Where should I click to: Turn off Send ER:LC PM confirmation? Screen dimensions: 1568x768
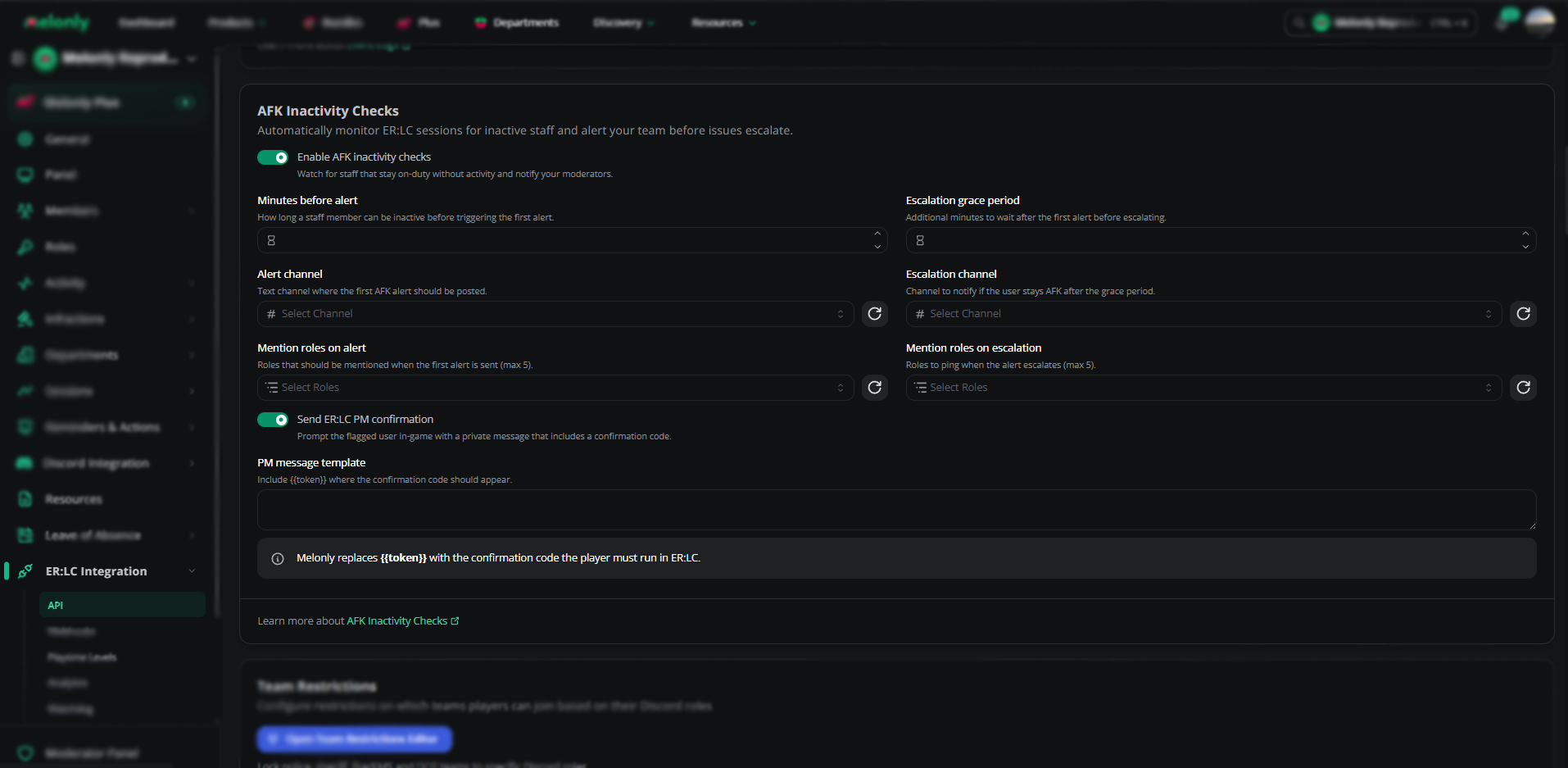click(273, 420)
